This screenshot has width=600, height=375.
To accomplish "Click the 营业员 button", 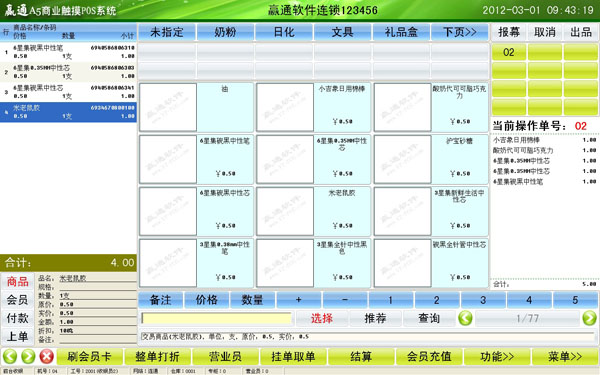I will [225, 357].
